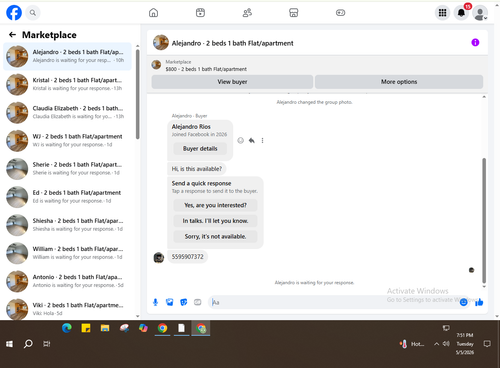Click the listing thumbnail in chat header
The height and width of the screenshot is (368, 500).
(x=161, y=43)
